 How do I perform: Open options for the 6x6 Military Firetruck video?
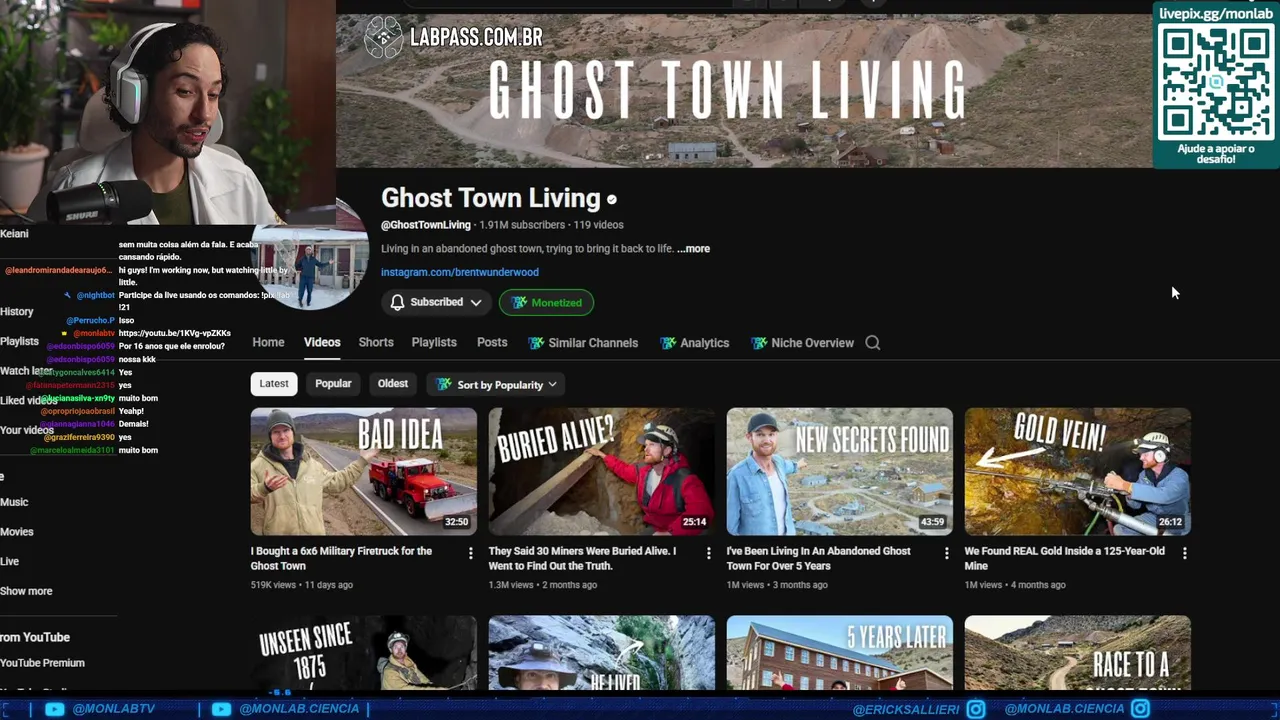[471, 553]
